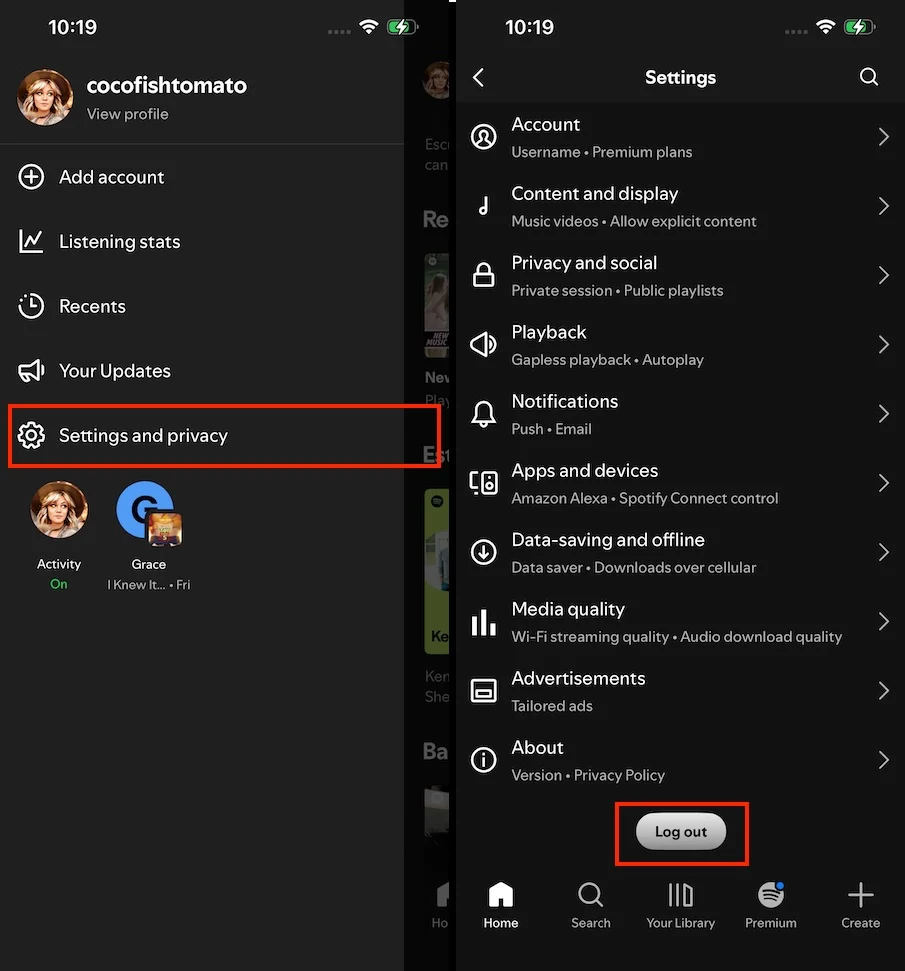The width and height of the screenshot is (905, 971).
Task: Tap 'Amazon Alexa • Spotify Connect control' subtitle
Action: [645, 499]
